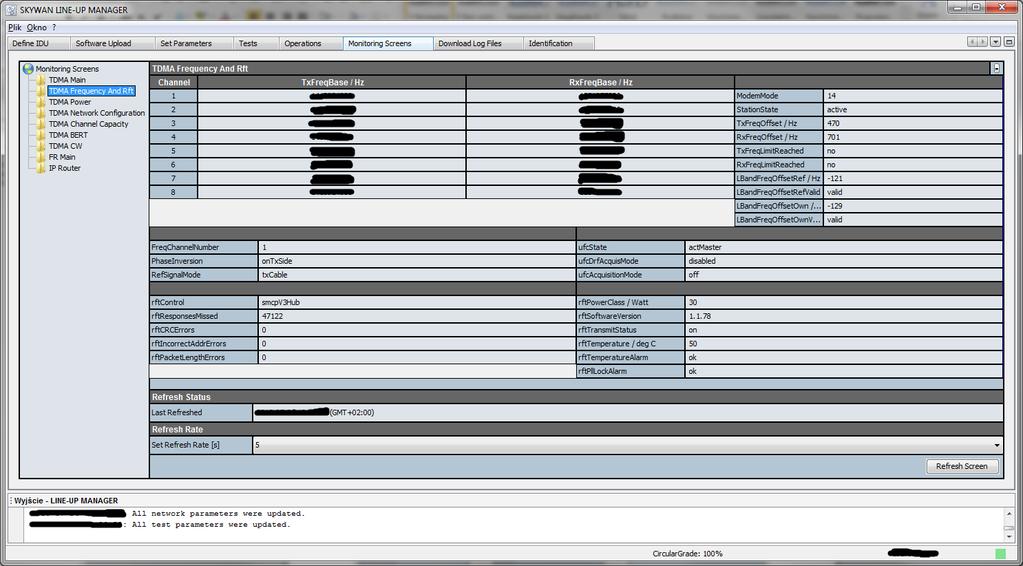Image resolution: width=1023 pixels, height=566 pixels.
Task: Select TDMA Frequency And Rft tree item
Action: [x=91, y=91]
